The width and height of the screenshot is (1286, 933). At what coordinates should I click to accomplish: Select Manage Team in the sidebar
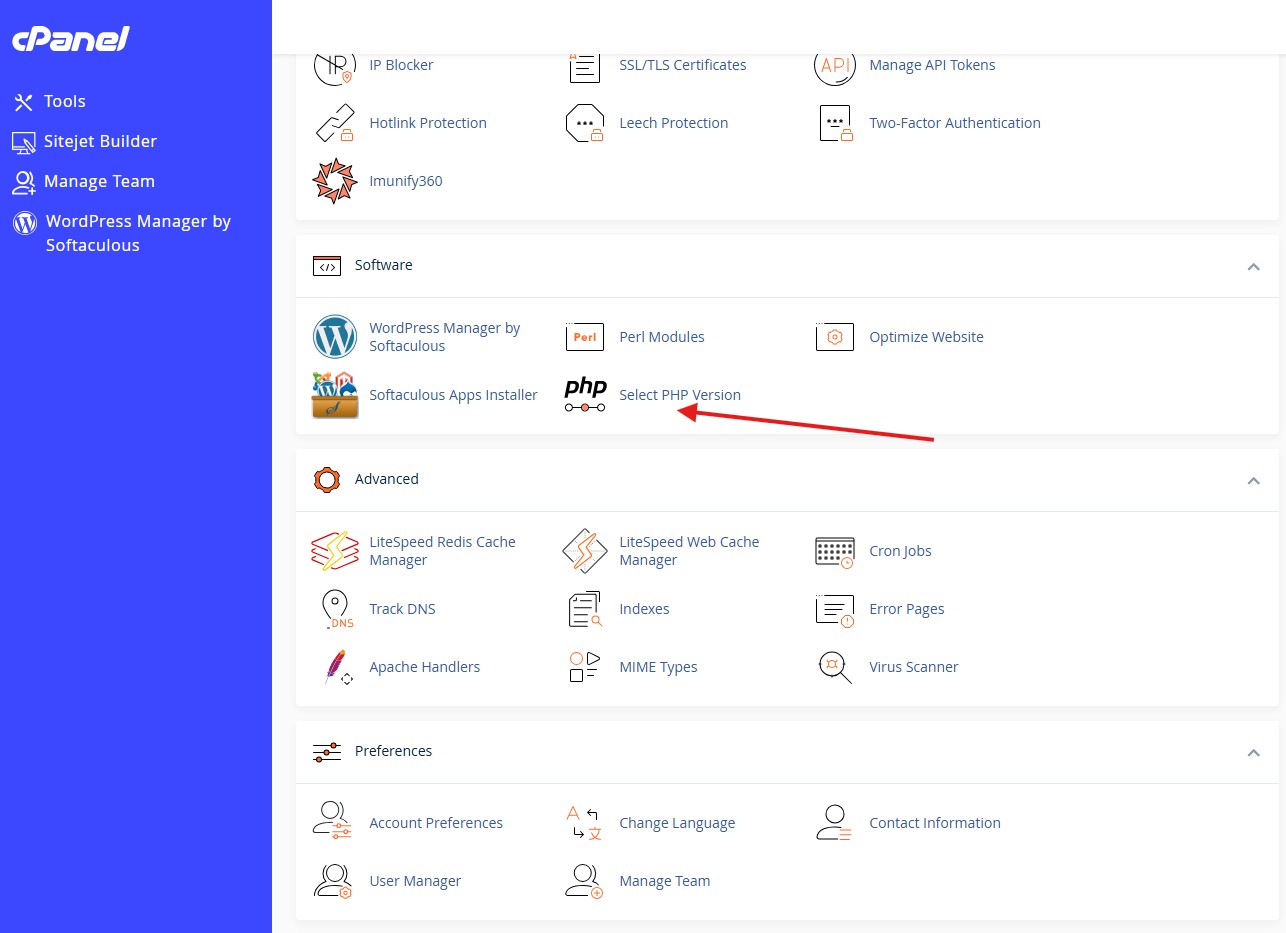click(x=83, y=181)
